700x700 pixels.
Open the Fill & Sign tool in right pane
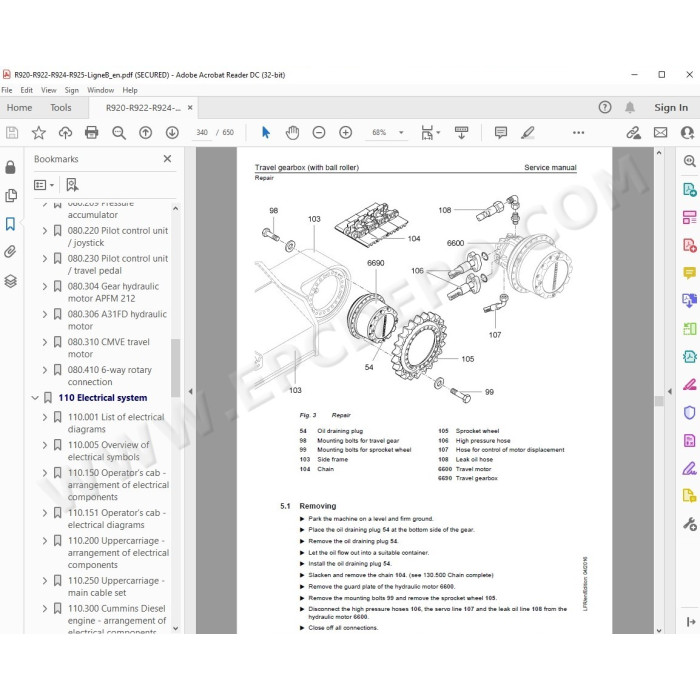click(x=690, y=469)
